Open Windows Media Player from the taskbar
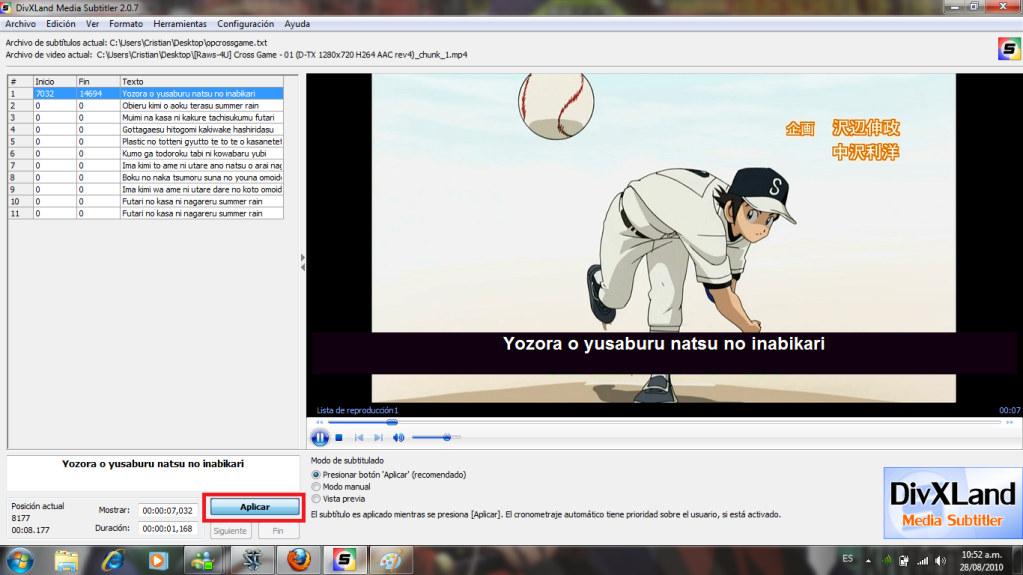This screenshot has height=575, width=1023. coord(157,561)
